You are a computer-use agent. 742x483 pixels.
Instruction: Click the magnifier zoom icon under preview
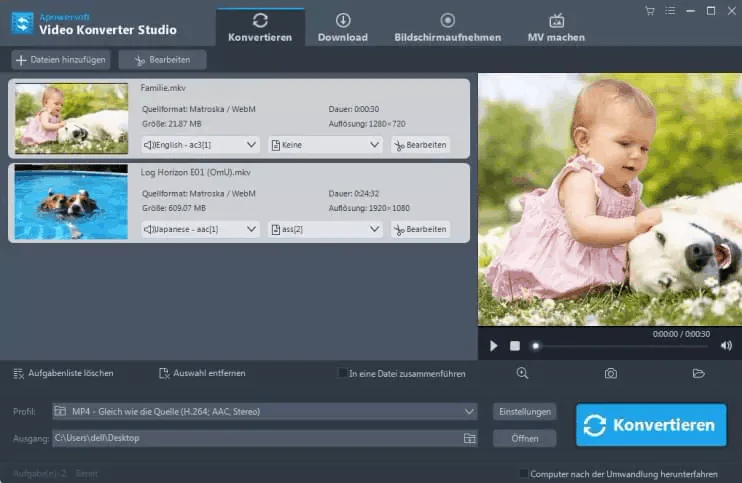pyautogui.click(x=522, y=373)
